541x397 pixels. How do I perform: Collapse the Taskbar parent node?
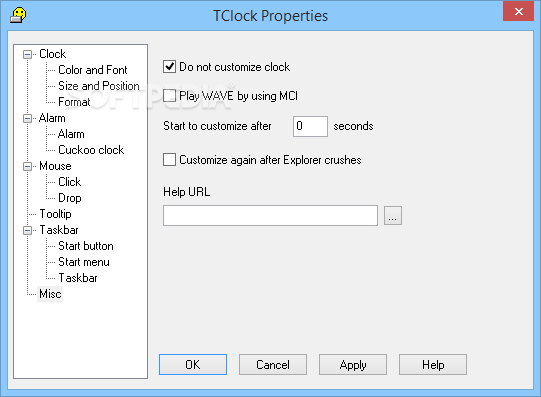coord(27,230)
